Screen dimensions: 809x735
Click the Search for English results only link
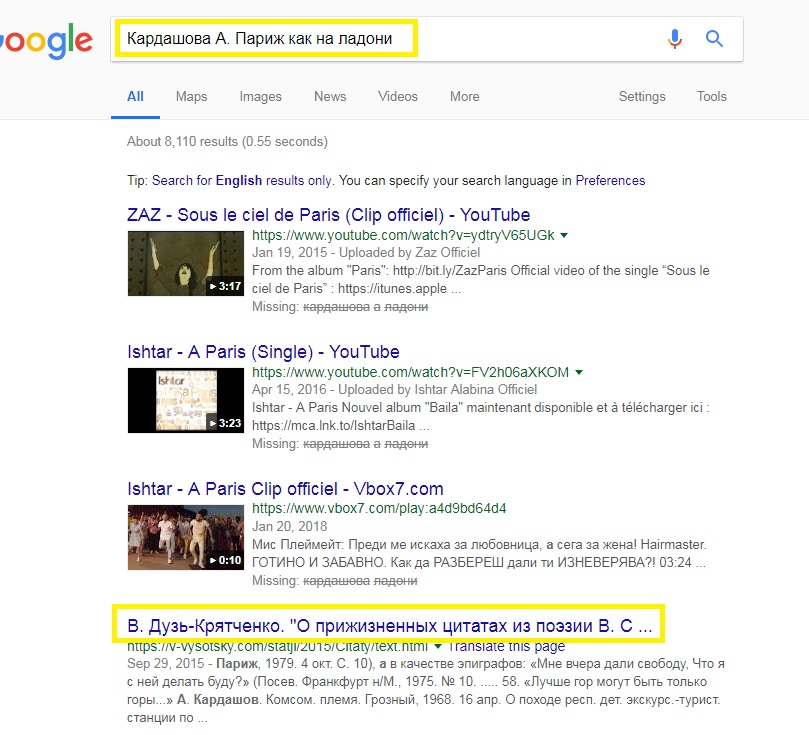[x=240, y=181]
